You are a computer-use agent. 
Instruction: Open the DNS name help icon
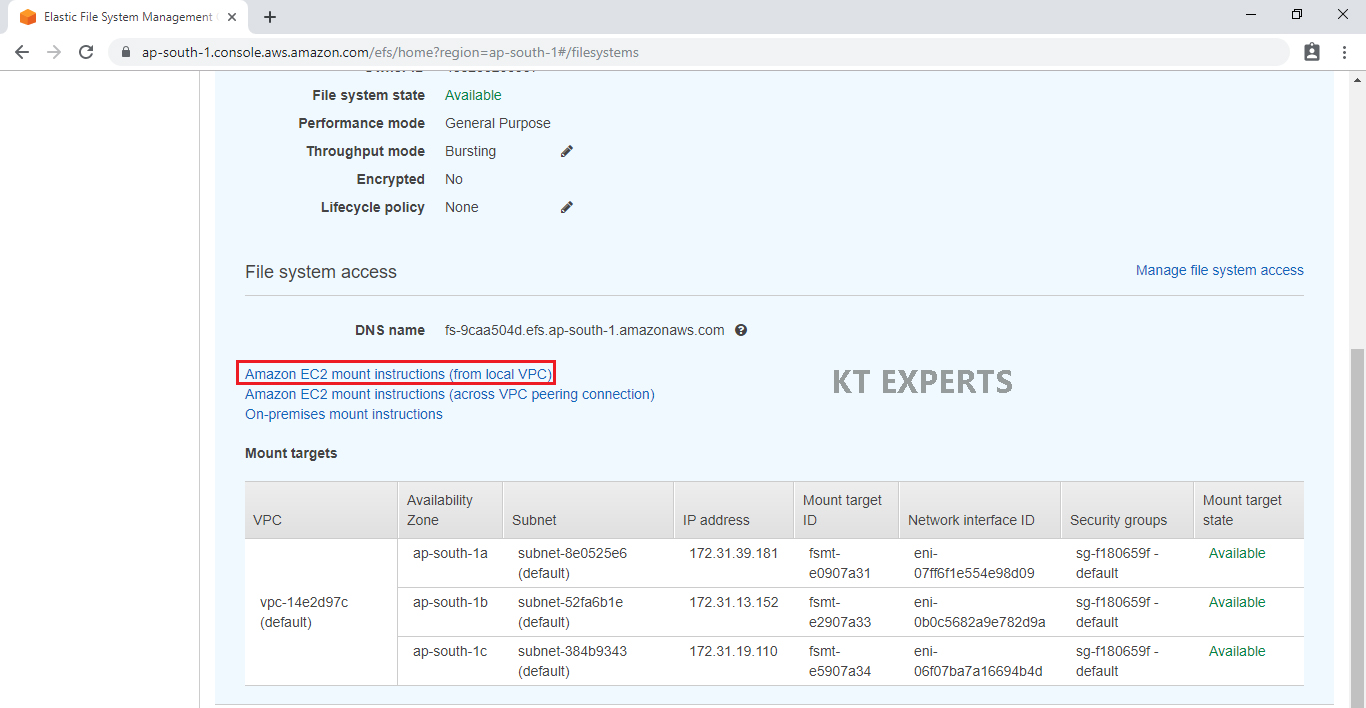[x=741, y=330]
